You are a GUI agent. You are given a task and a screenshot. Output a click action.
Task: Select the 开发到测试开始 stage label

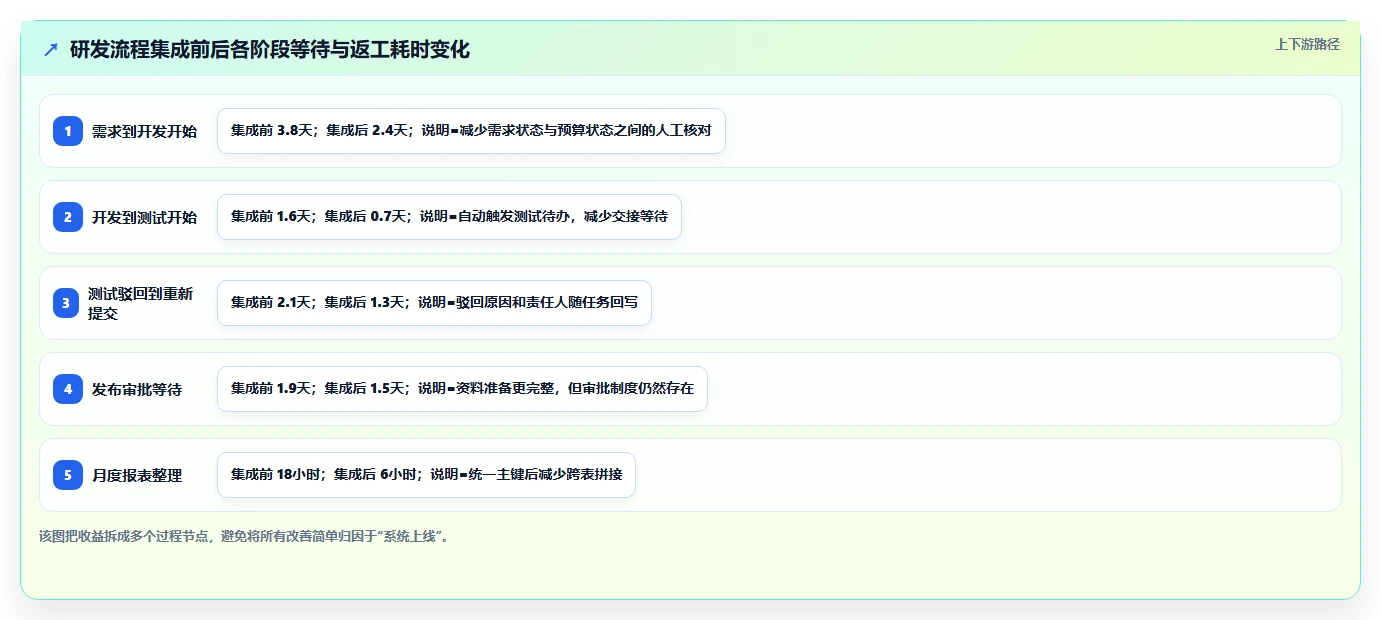144,217
